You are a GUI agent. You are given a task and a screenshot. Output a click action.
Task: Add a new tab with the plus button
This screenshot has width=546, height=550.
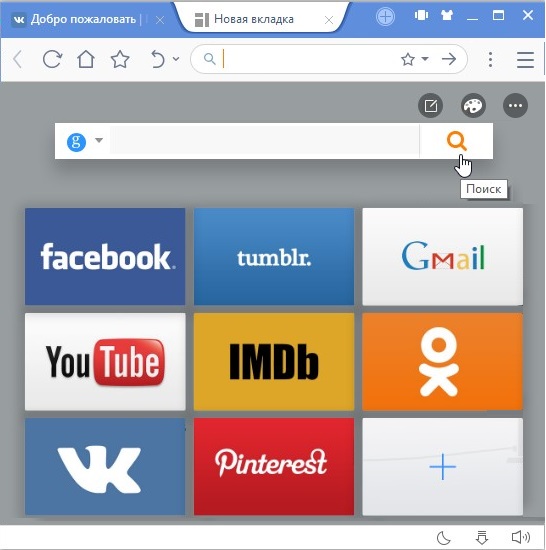pyautogui.click(x=385, y=16)
